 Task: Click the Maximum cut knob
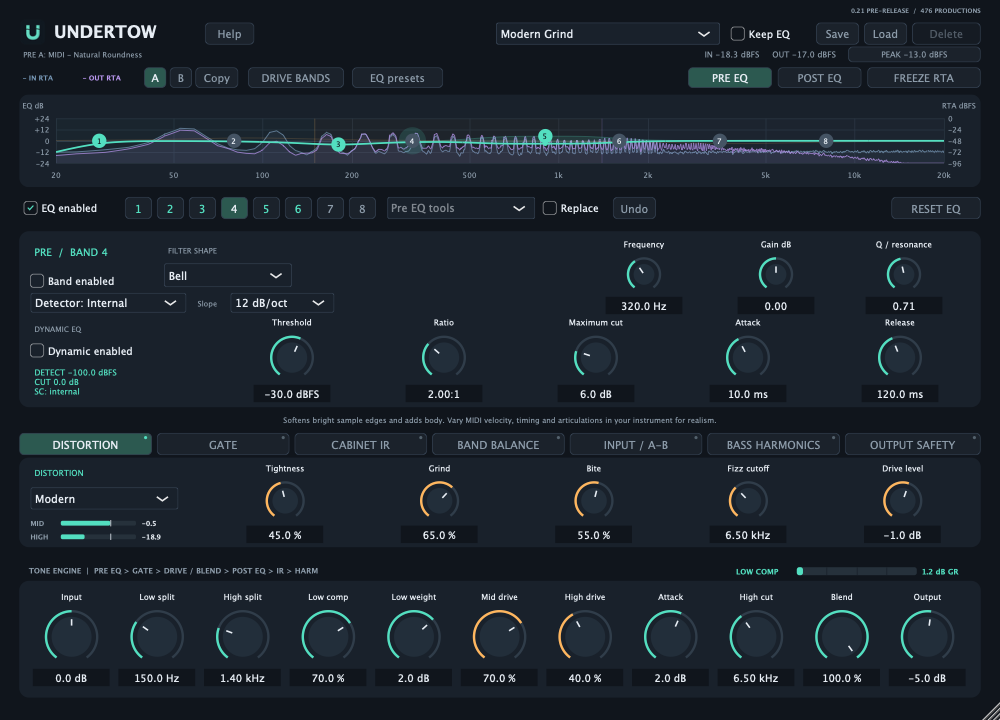(596, 357)
